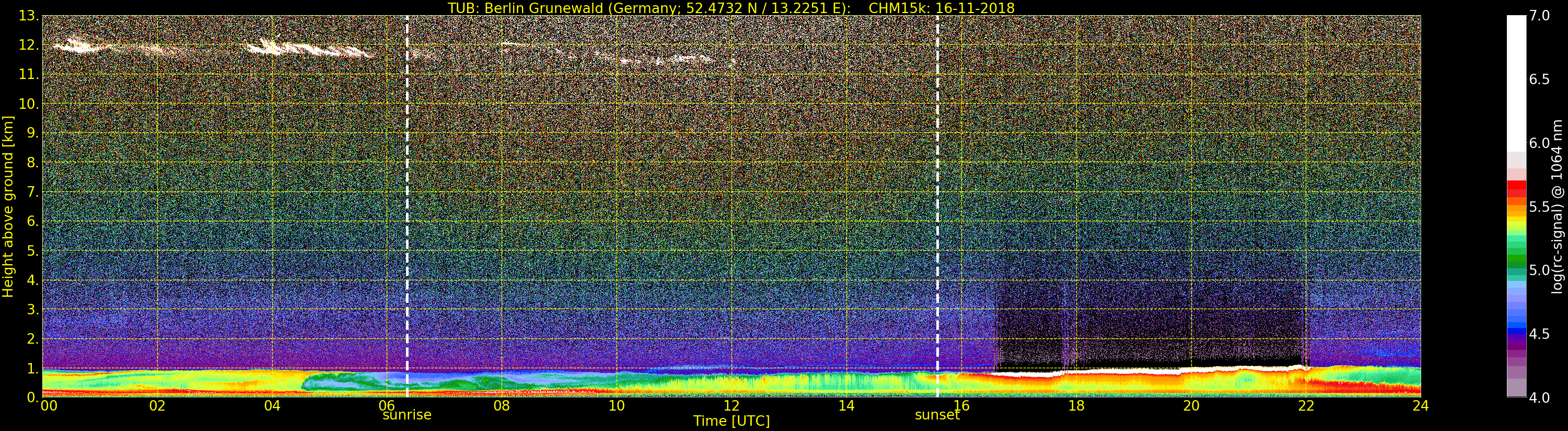Click the '5.' tick on the height axis
Screen dimensions: 1568x431
32,251
